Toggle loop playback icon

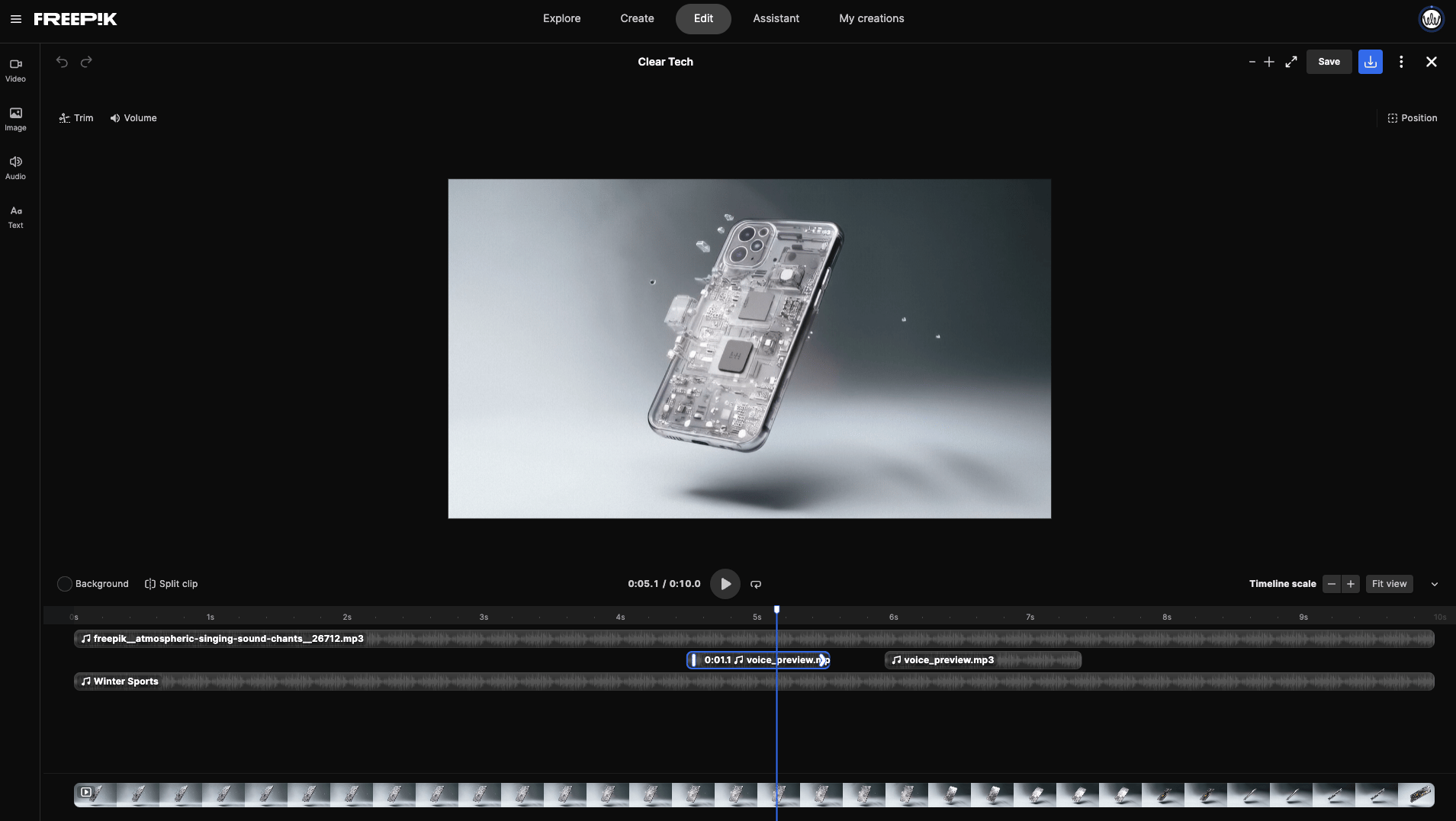(x=756, y=584)
